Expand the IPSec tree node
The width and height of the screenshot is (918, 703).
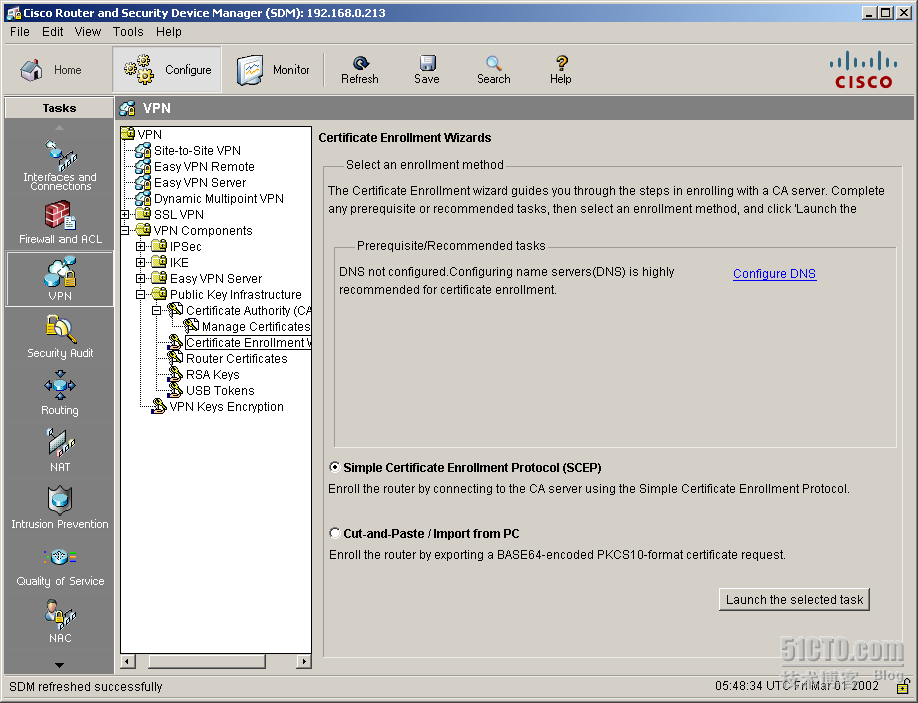point(141,246)
